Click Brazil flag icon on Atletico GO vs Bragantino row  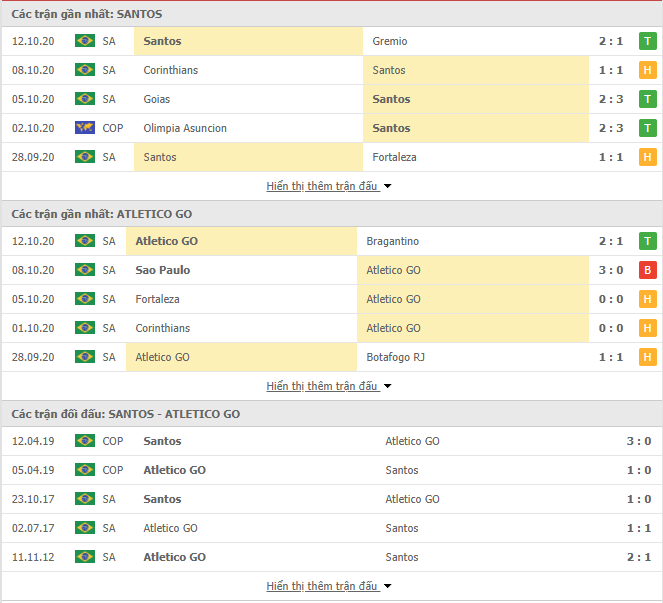[x=85, y=241]
